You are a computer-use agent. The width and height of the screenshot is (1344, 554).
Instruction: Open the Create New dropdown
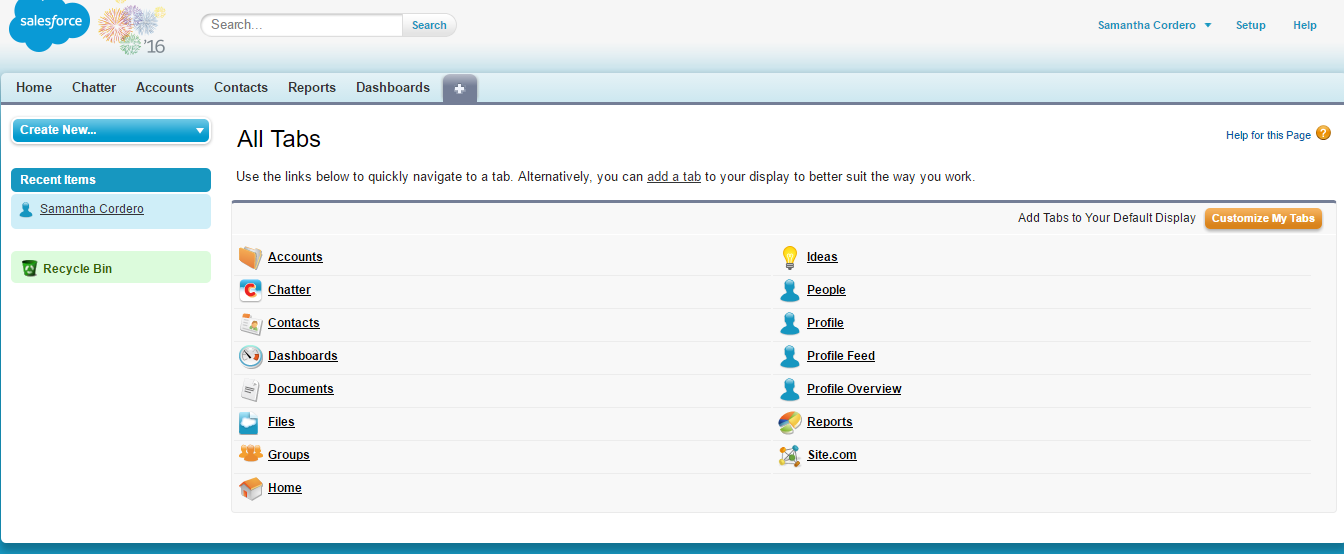pos(110,130)
